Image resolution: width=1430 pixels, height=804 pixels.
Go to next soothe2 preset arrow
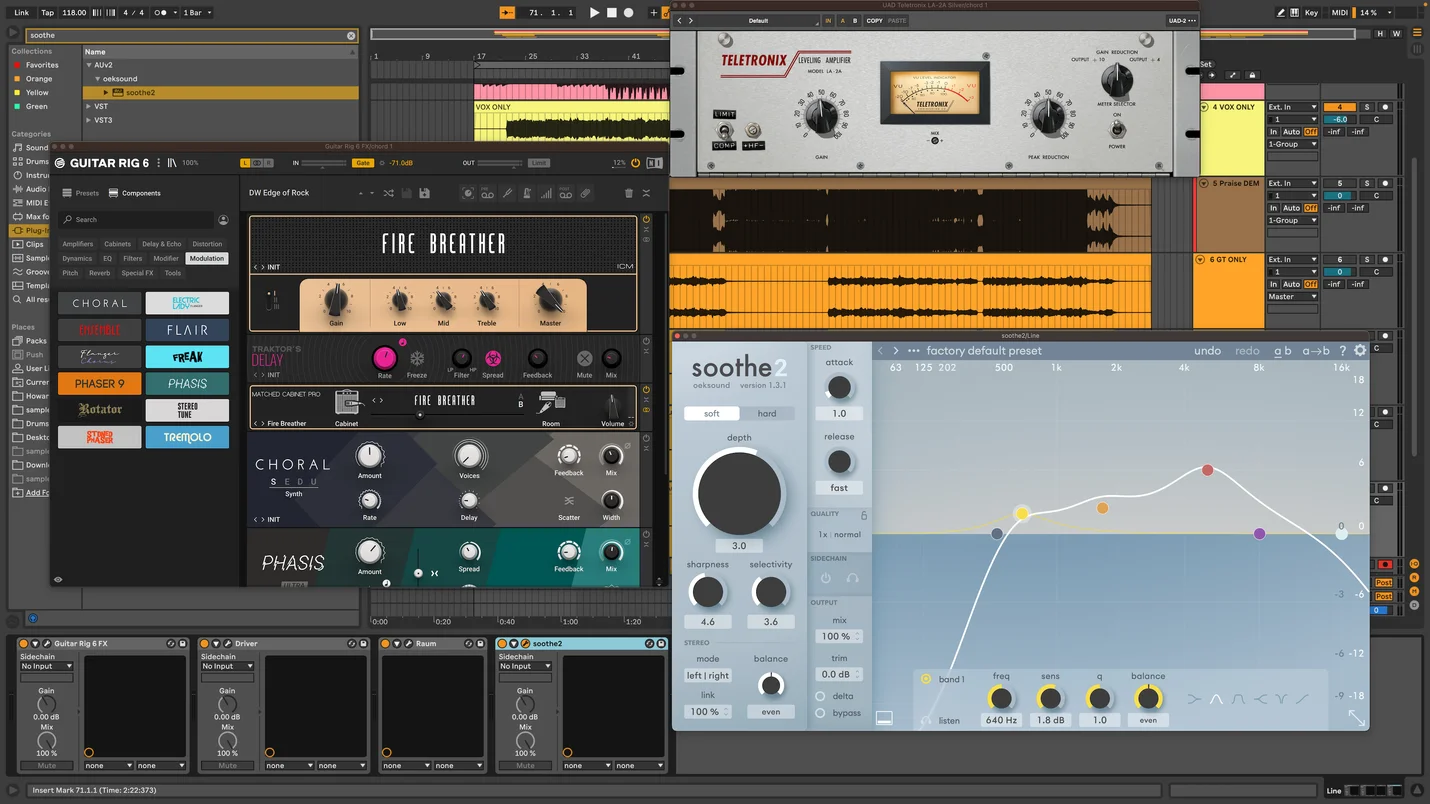[x=896, y=351]
